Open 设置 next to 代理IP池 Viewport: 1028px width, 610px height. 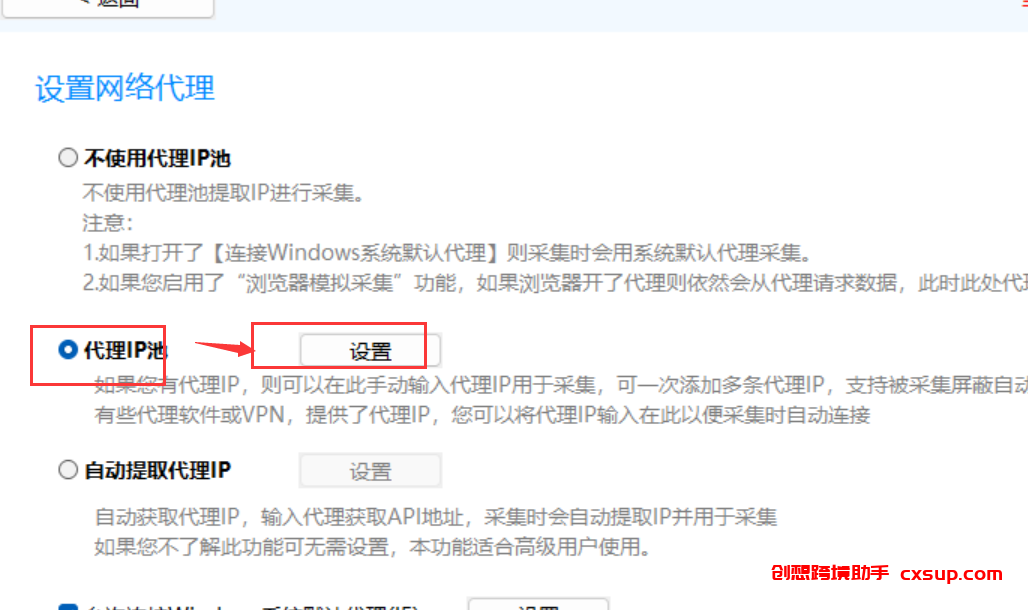click(370, 351)
